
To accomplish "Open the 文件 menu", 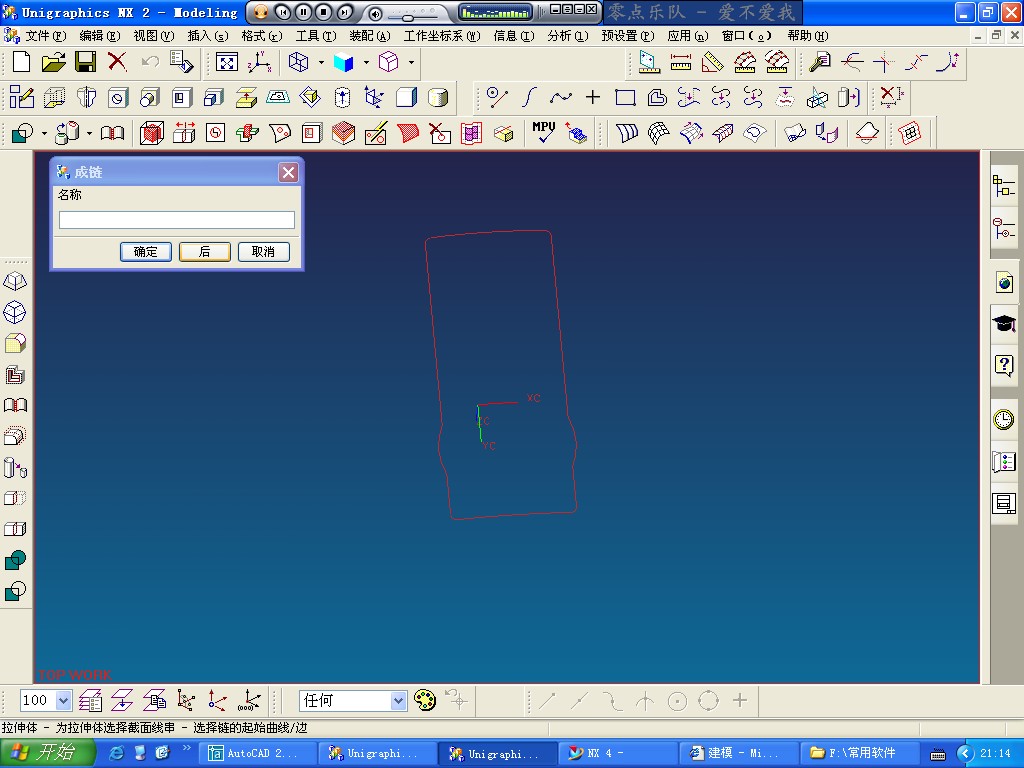I will tap(45, 36).
